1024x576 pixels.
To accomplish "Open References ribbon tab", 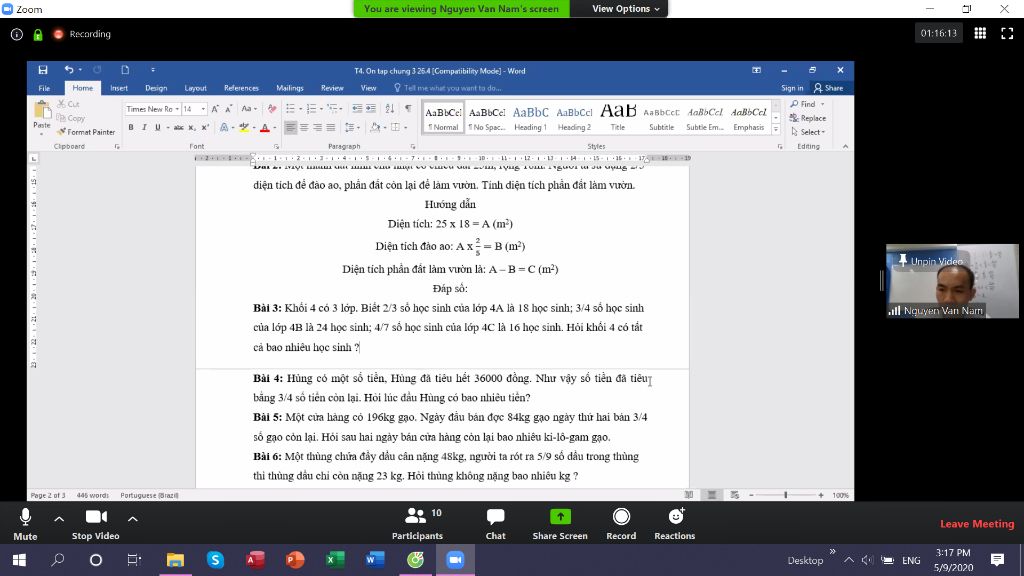I will pyautogui.click(x=241, y=88).
